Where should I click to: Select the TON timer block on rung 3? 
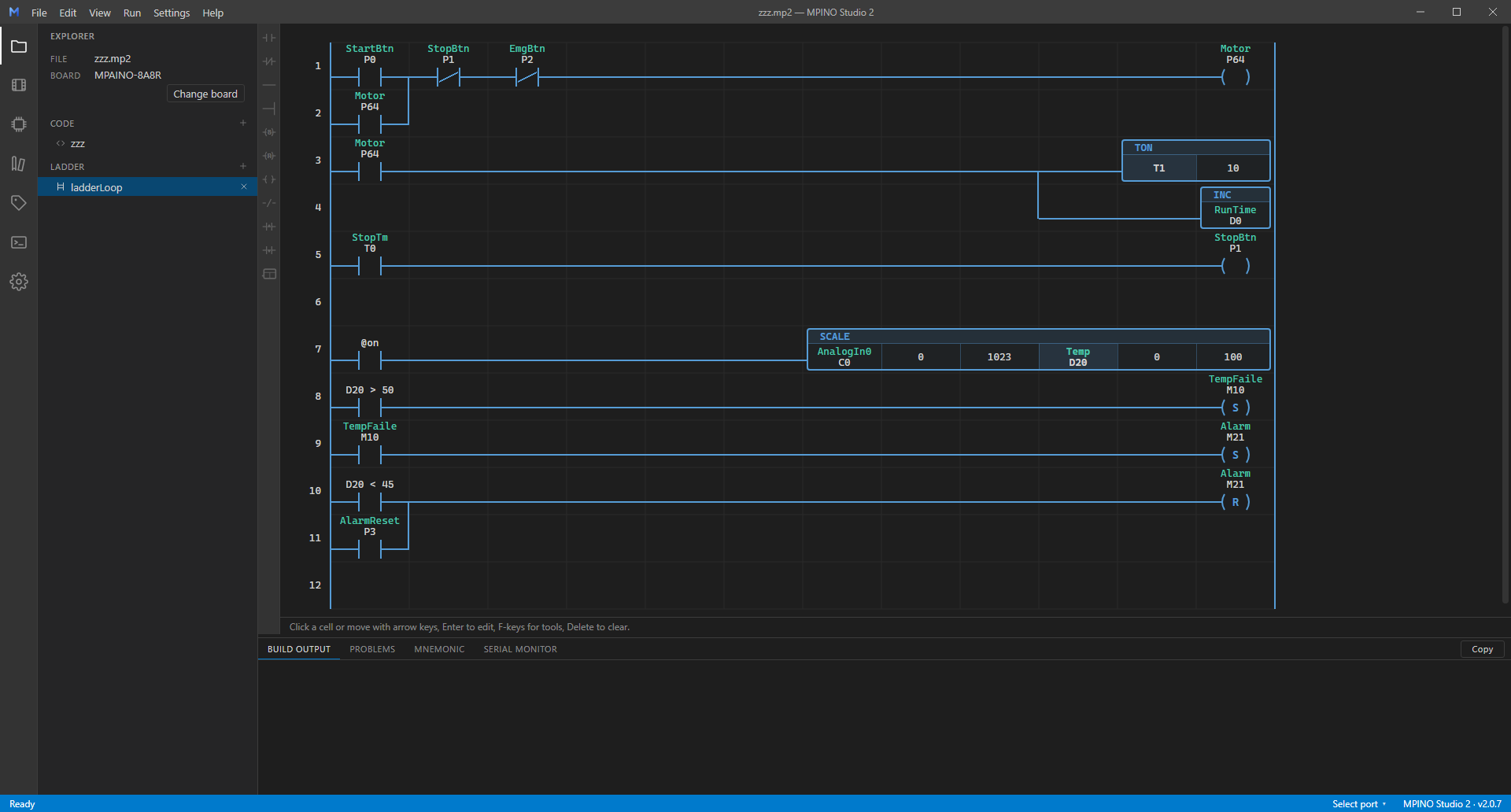click(x=1196, y=161)
